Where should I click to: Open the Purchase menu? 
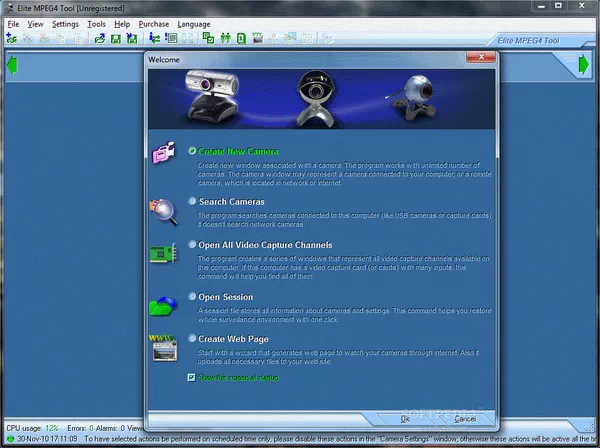pos(154,24)
